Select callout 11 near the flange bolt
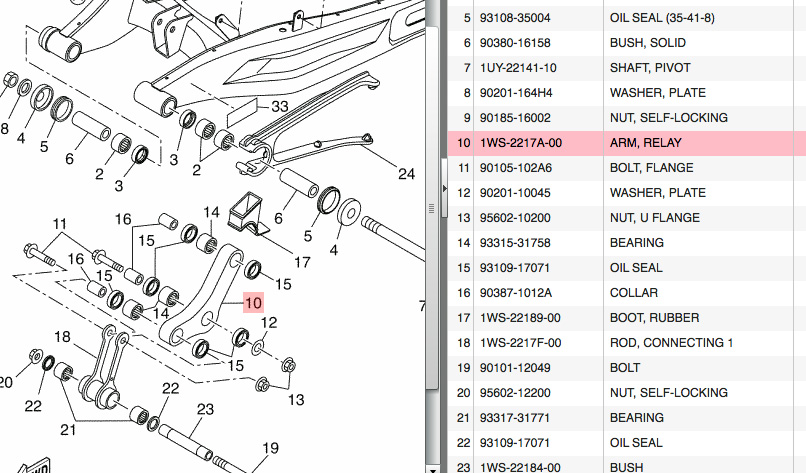Viewport: 806px width, 473px height. point(60,223)
